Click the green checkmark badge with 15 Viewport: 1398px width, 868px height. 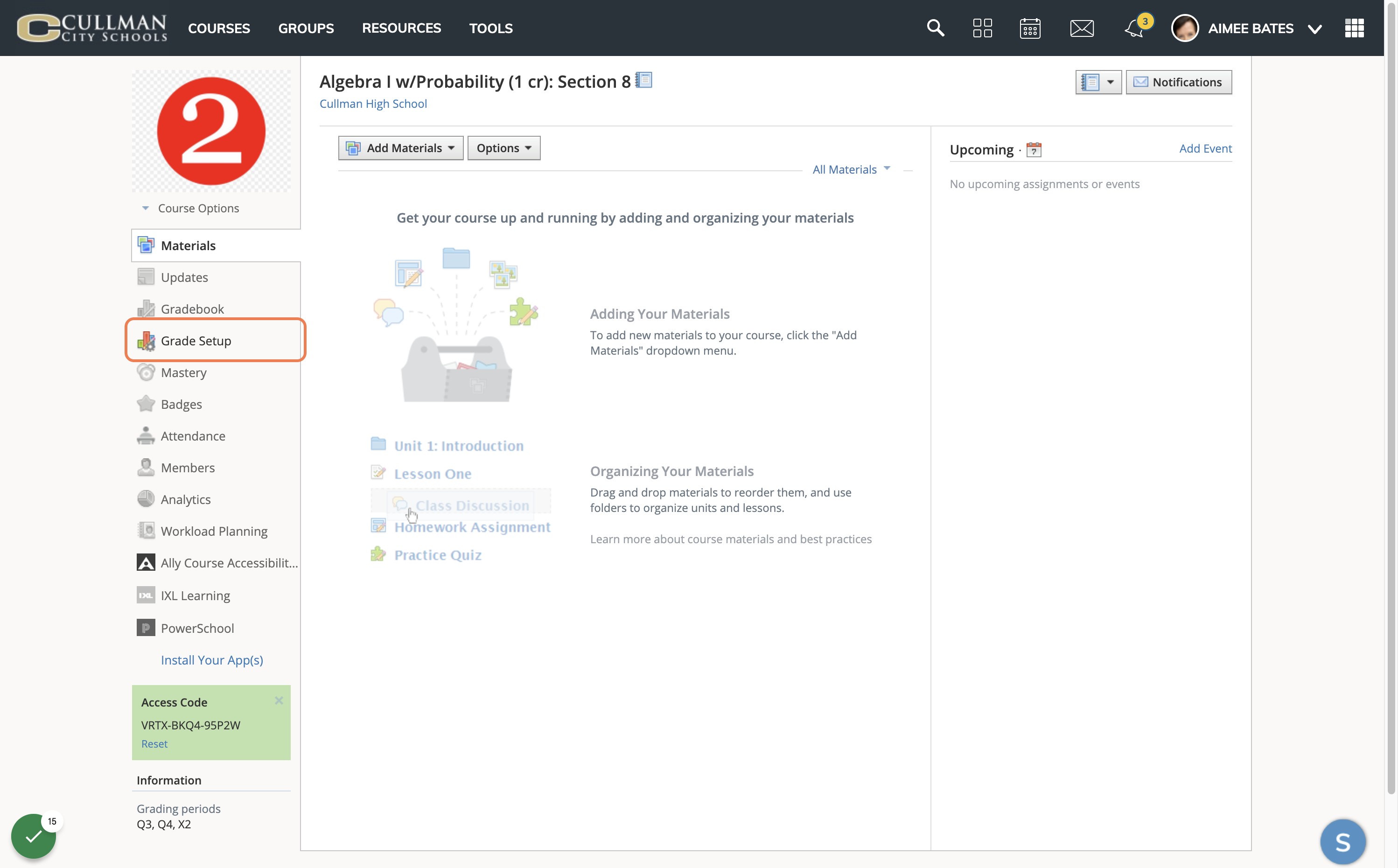pos(34,836)
